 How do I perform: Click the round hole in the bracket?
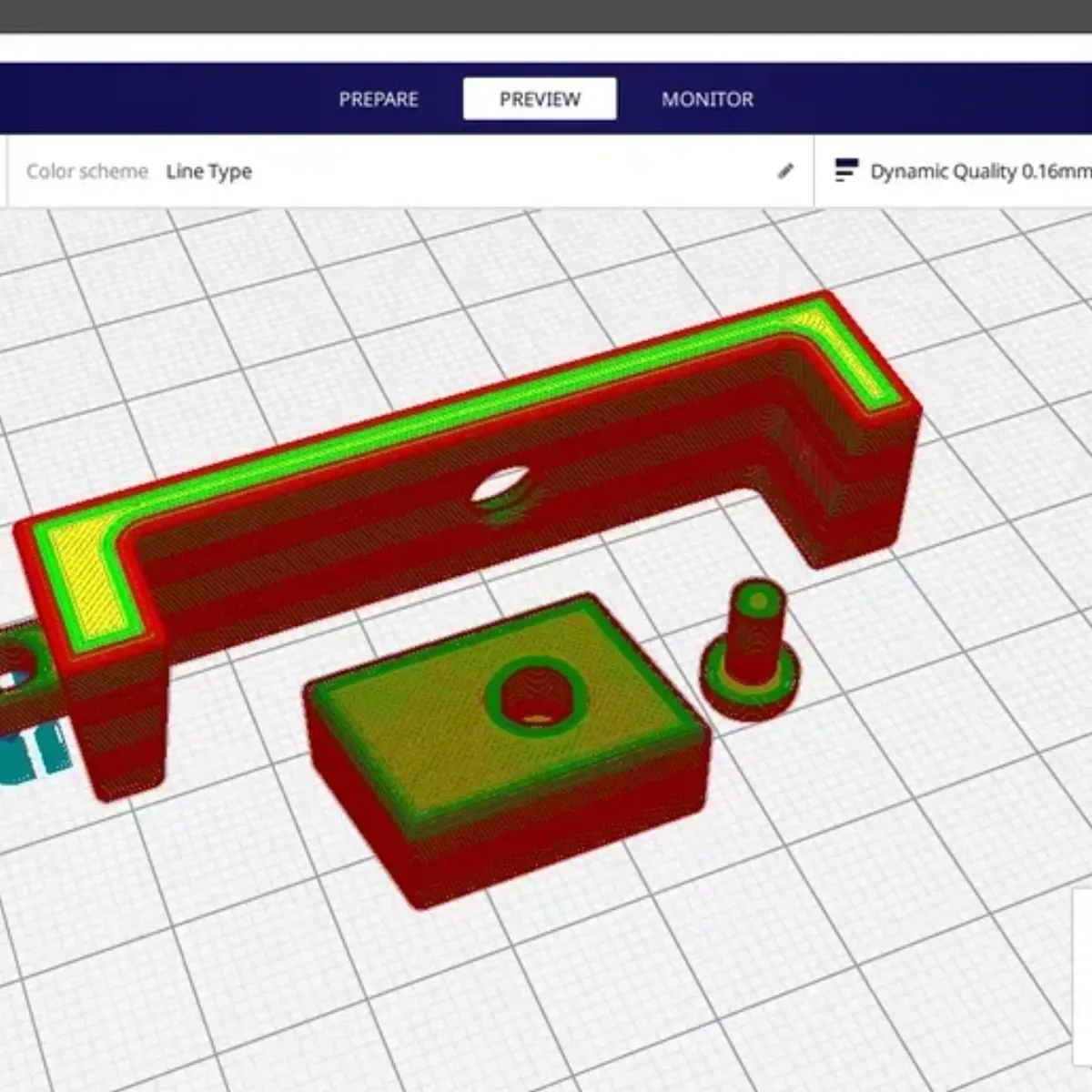tap(500, 483)
